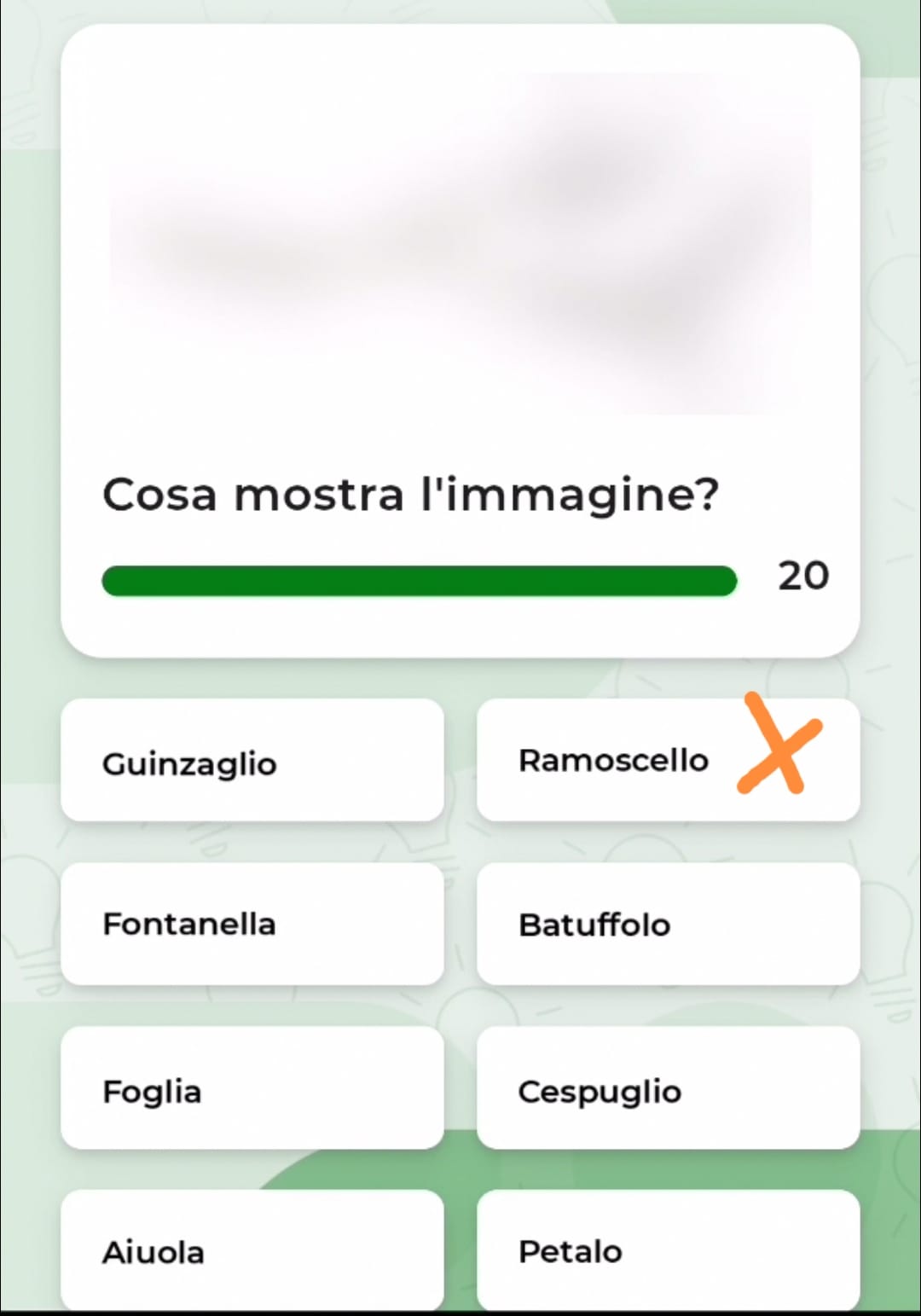This screenshot has height=1316, width=921.
Task: Select Foglia as the answer
Action: [x=252, y=1087]
